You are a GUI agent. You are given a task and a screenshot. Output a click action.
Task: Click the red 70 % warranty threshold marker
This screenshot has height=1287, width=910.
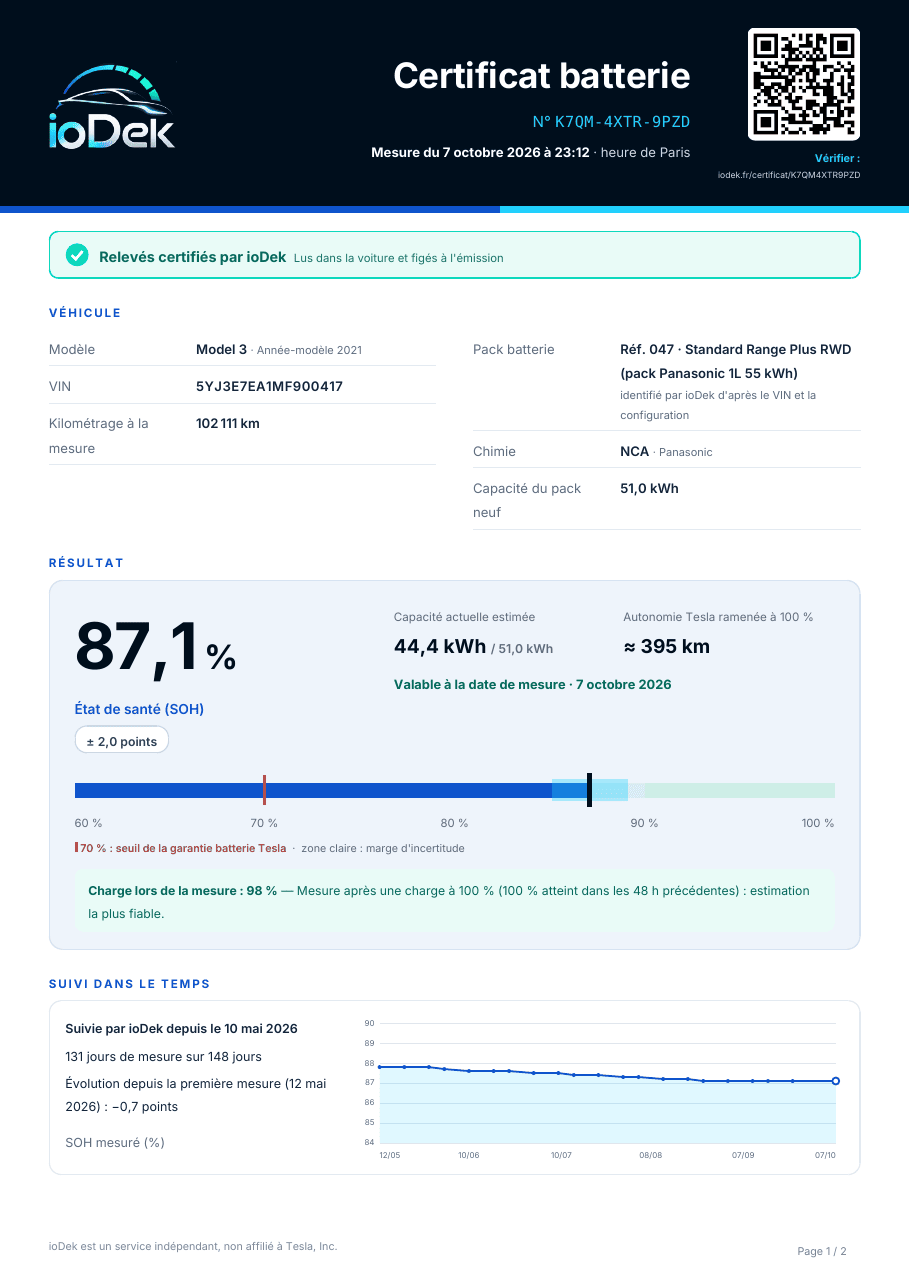264,790
